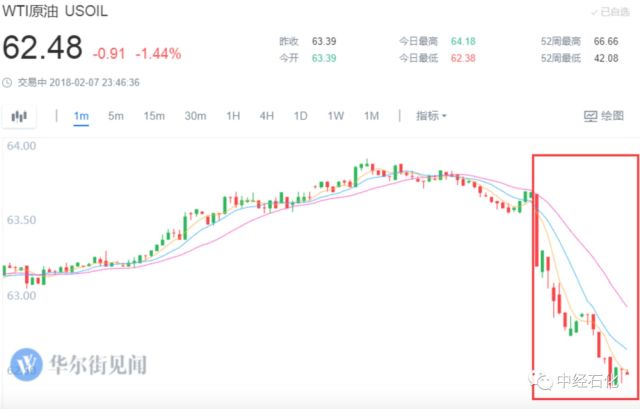Click the 绘图 drawing button
This screenshot has height=409, width=640.
coord(603,116)
